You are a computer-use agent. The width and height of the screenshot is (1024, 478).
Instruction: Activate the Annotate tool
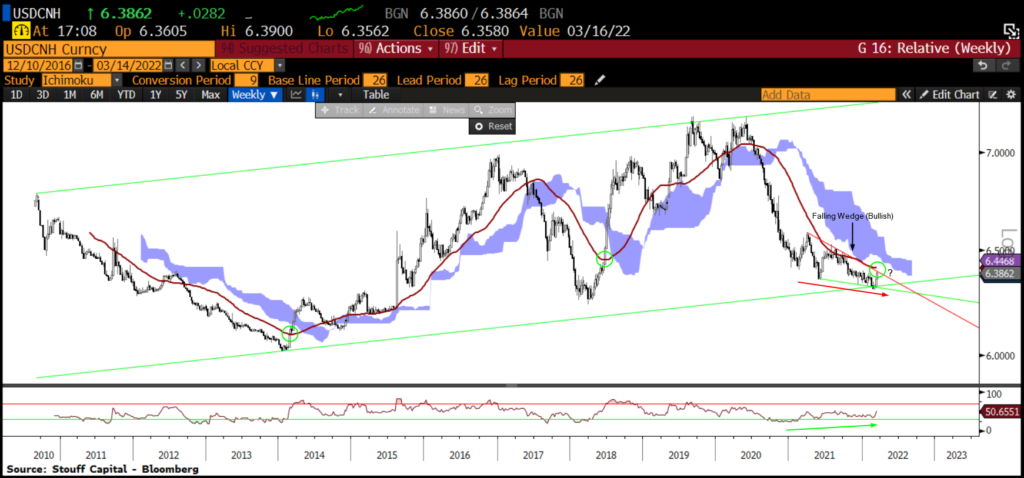click(392, 110)
